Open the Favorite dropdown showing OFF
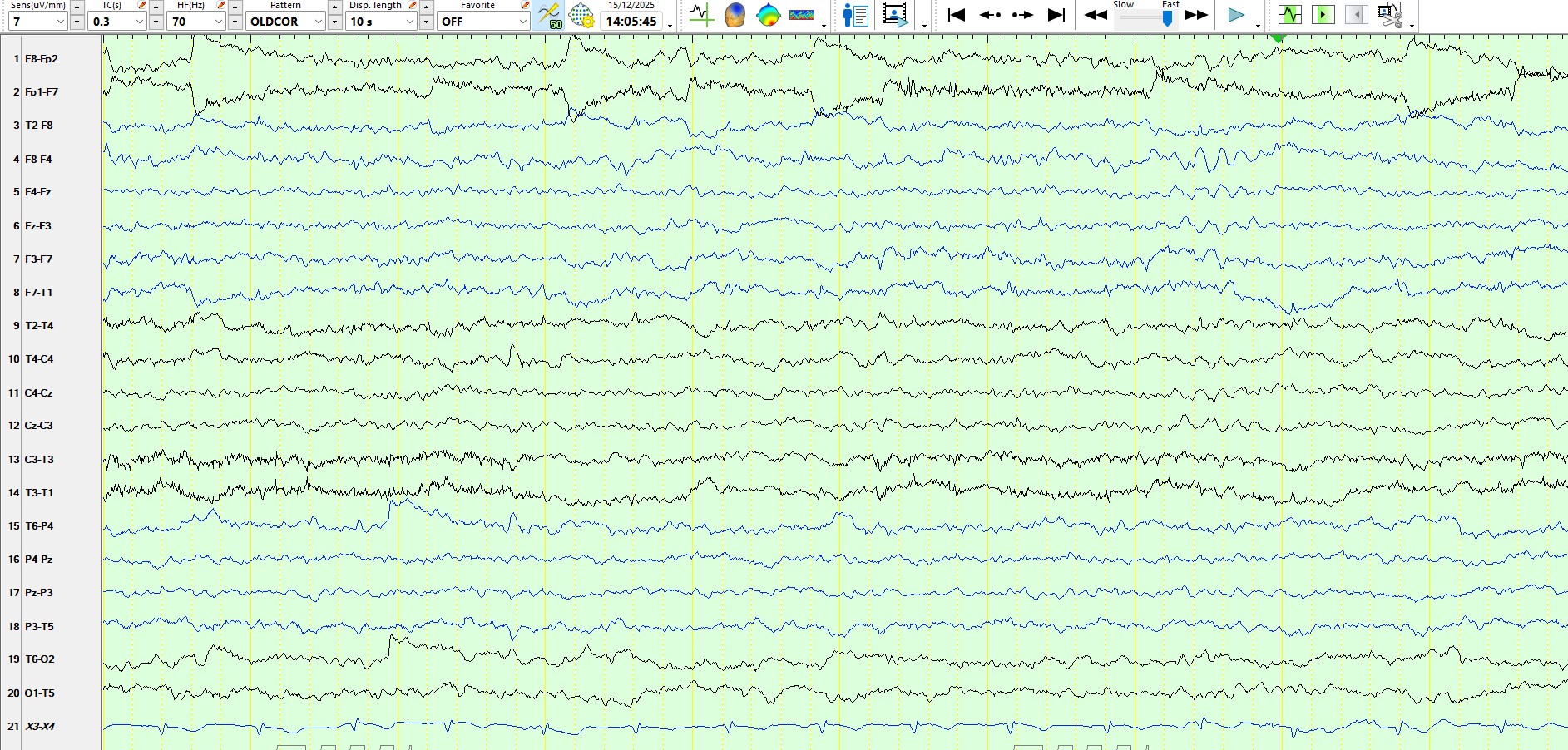The width and height of the screenshot is (1568, 750). [483, 22]
